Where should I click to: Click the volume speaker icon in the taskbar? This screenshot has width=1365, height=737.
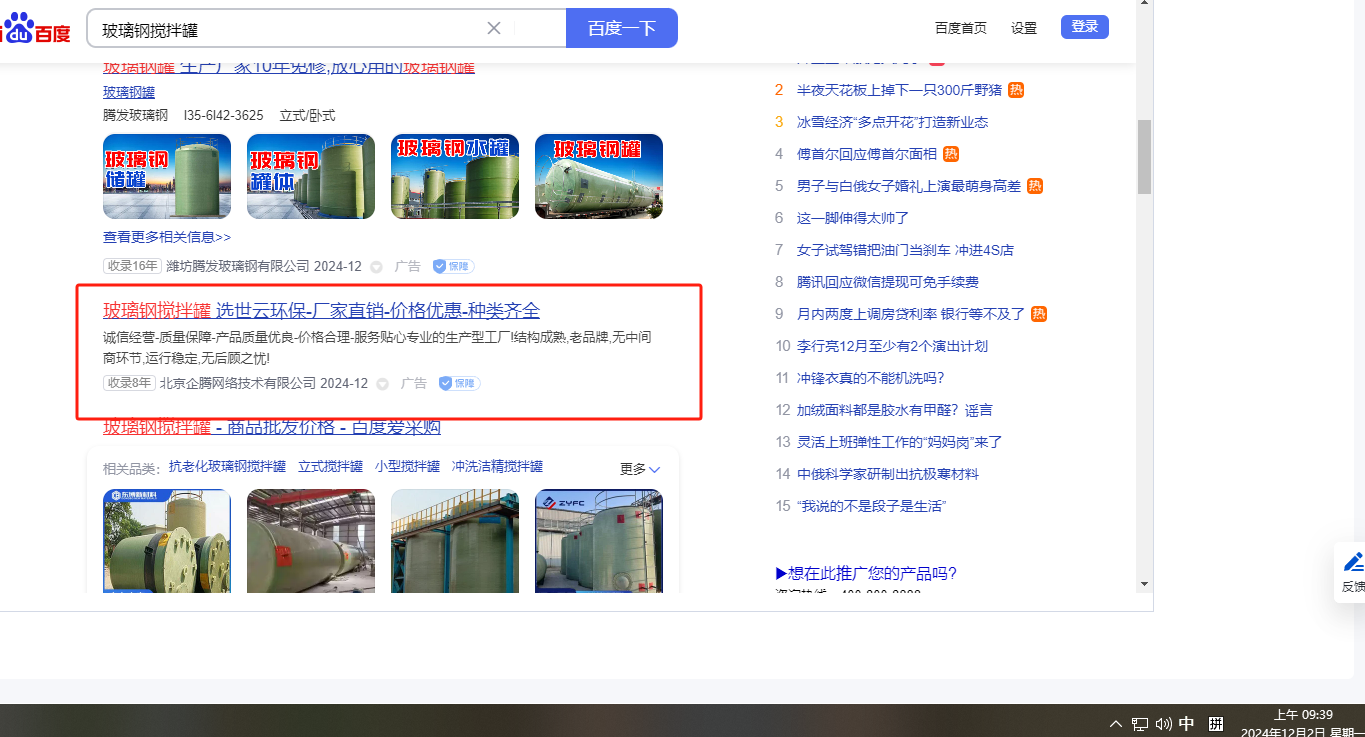1163,724
